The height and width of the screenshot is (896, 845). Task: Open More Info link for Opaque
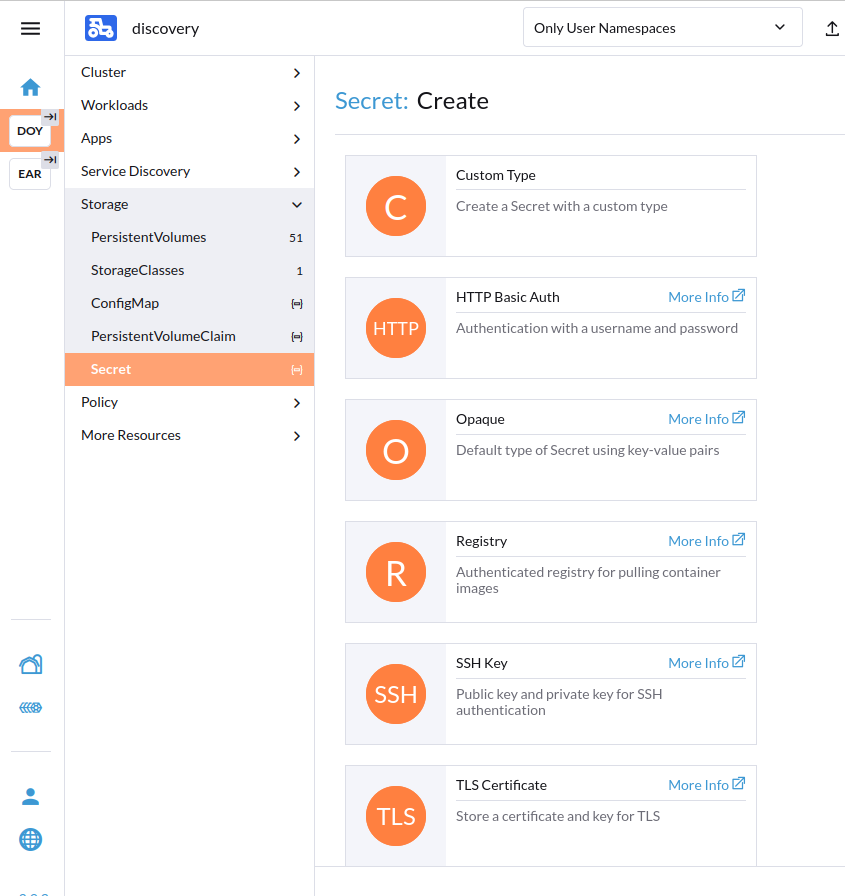coord(706,419)
